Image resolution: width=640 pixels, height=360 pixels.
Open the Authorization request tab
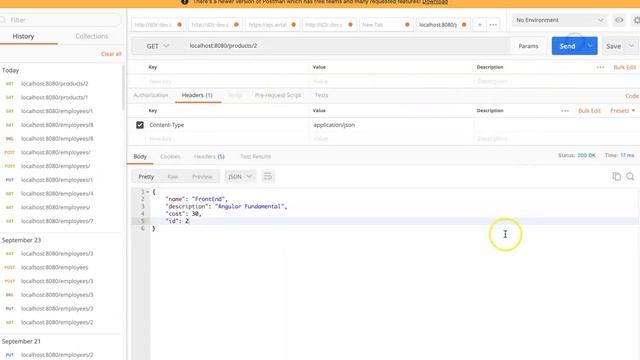pos(151,95)
